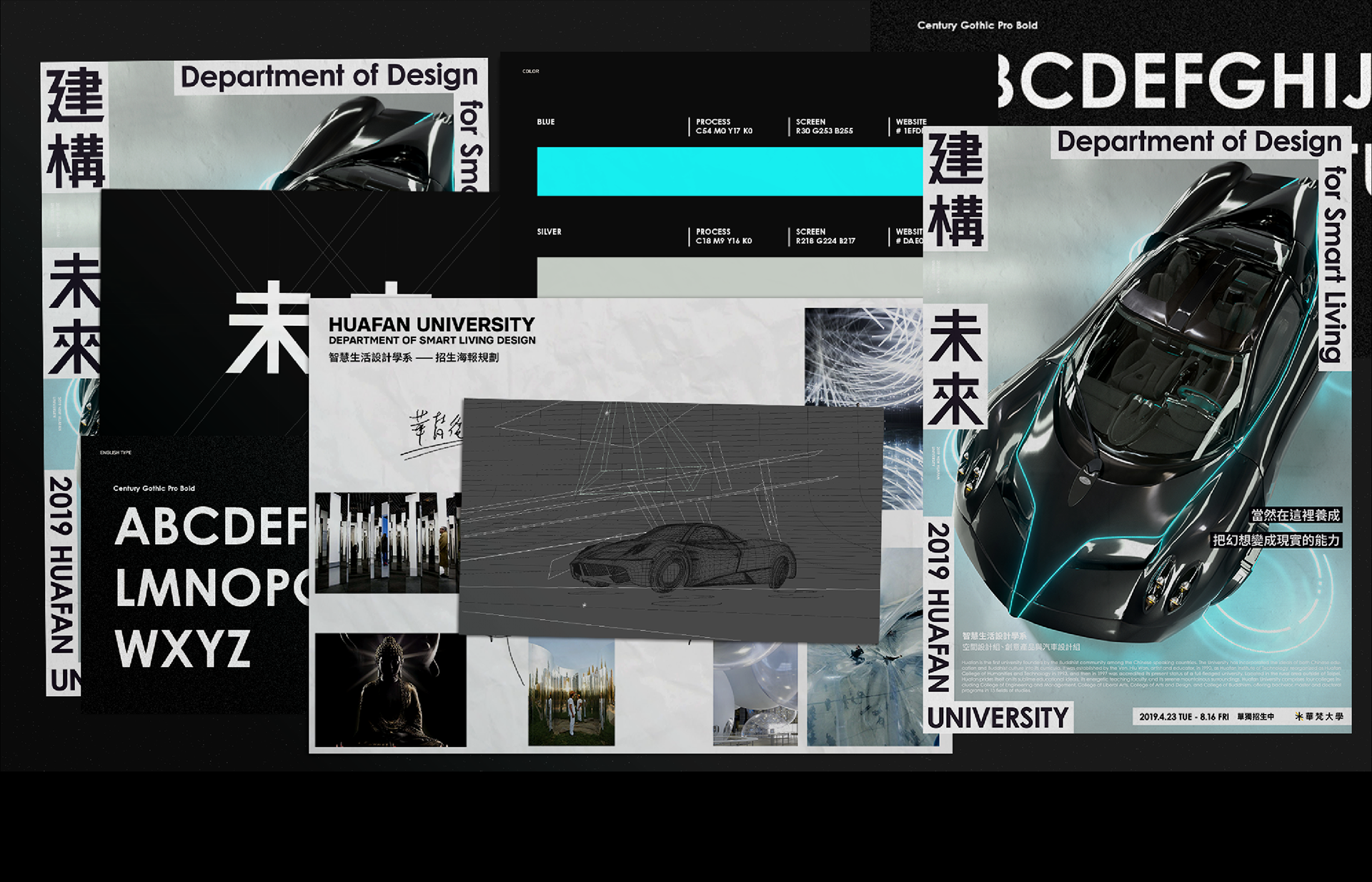The width and height of the screenshot is (1372, 882).
Task: Click the transparent bubble architecture thumbnail
Action: coord(755,693)
